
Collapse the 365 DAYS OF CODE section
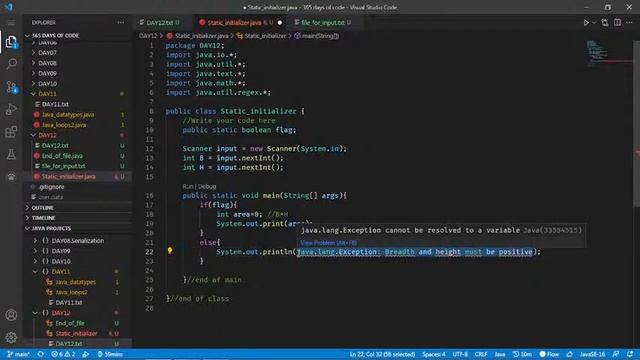tap(55, 36)
